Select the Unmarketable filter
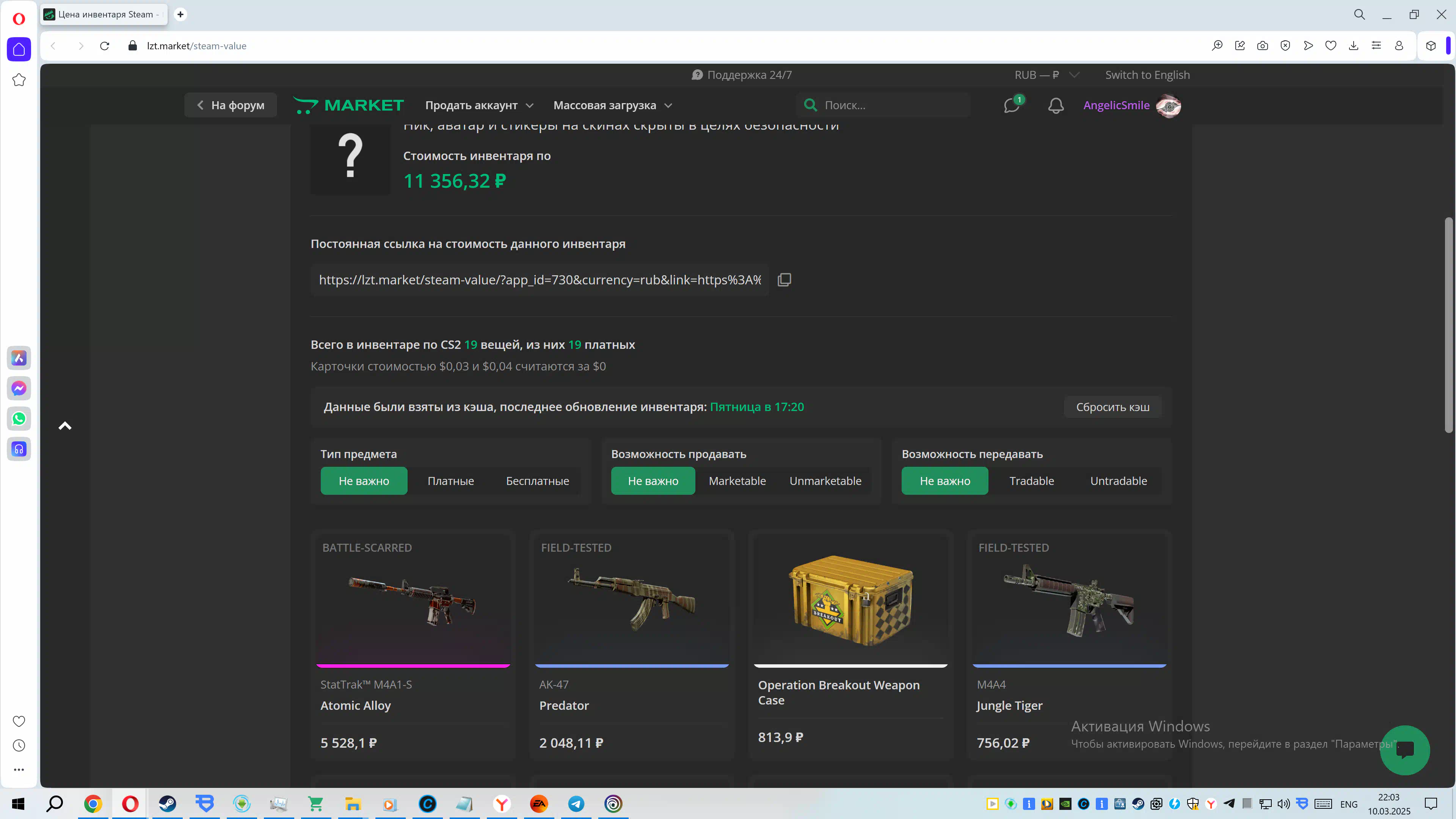The width and height of the screenshot is (1456, 819). click(825, 480)
